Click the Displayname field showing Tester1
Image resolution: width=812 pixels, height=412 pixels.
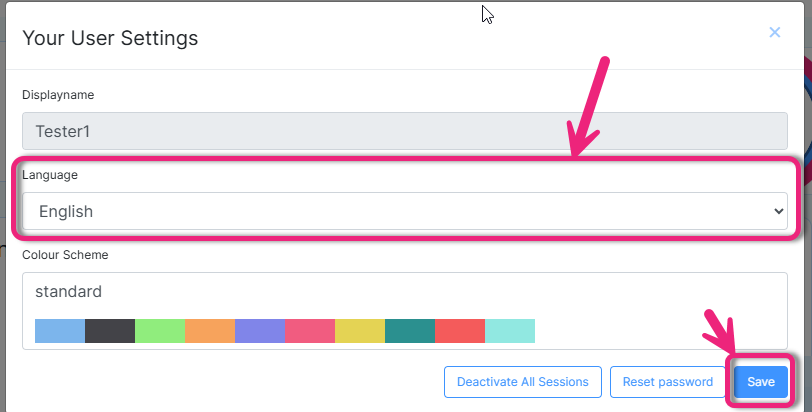coord(404,131)
